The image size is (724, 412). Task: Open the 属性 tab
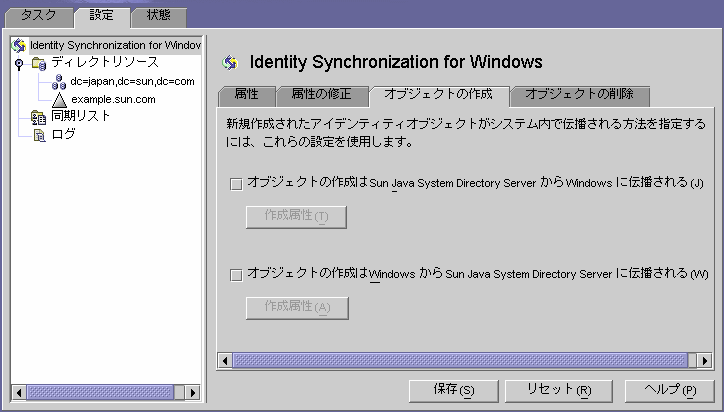click(247, 96)
